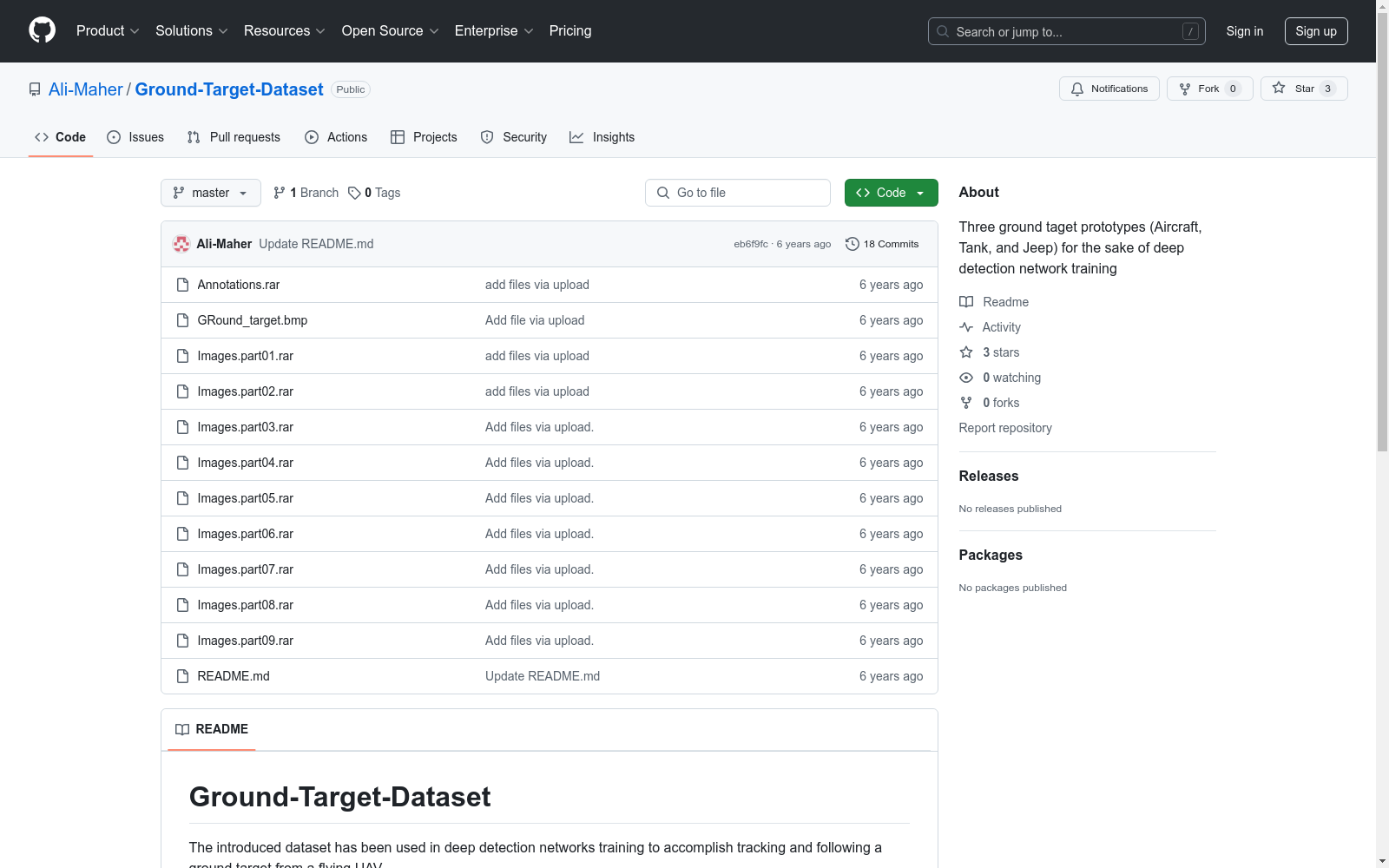Expand the Open Source menu

point(391,31)
